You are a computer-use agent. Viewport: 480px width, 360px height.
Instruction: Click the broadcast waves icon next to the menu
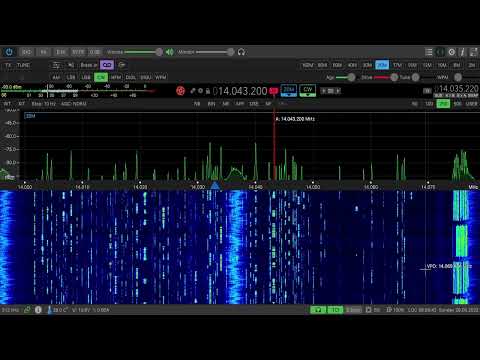click(x=440, y=52)
